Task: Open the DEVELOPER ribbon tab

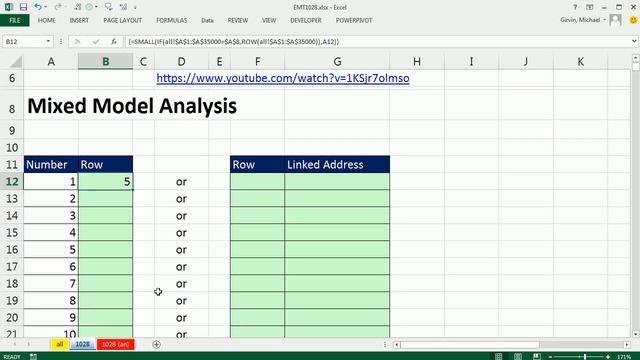Action: coord(306,20)
